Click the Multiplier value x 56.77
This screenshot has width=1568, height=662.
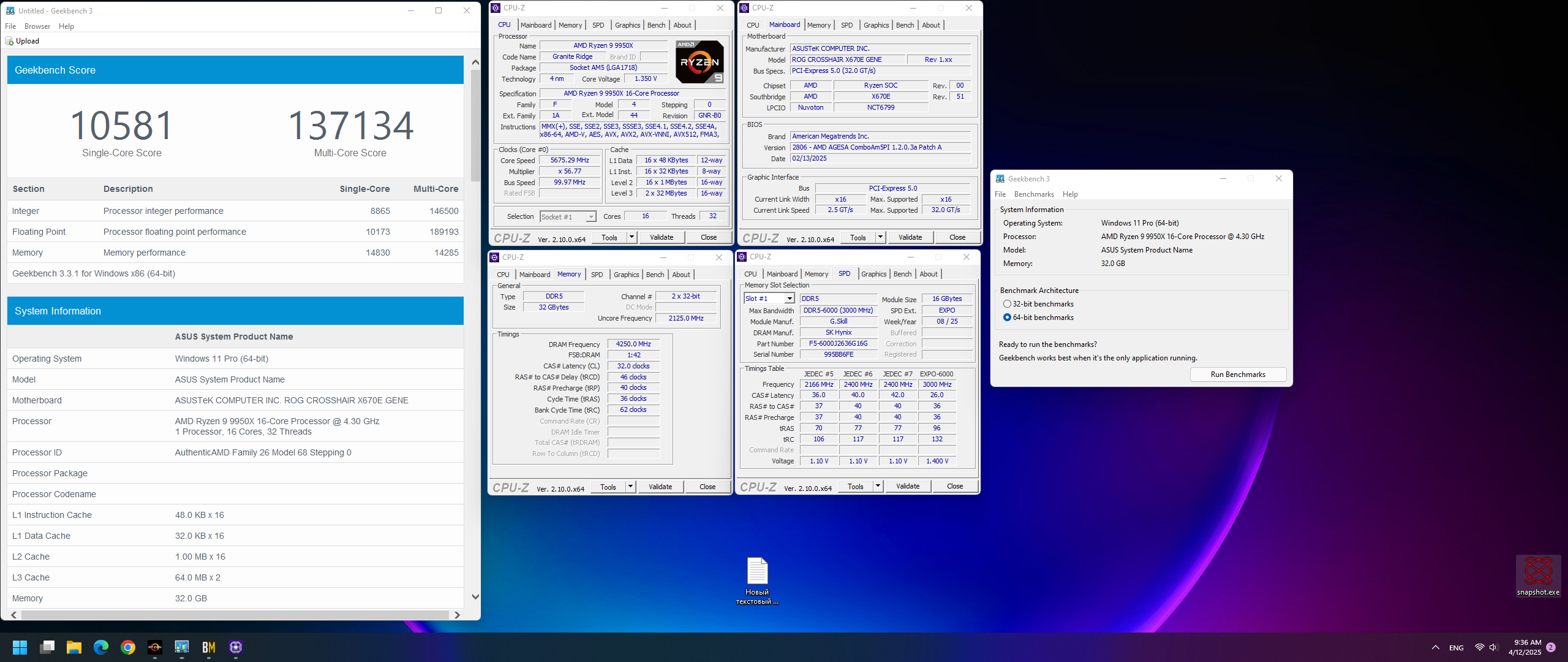pyautogui.click(x=570, y=172)
